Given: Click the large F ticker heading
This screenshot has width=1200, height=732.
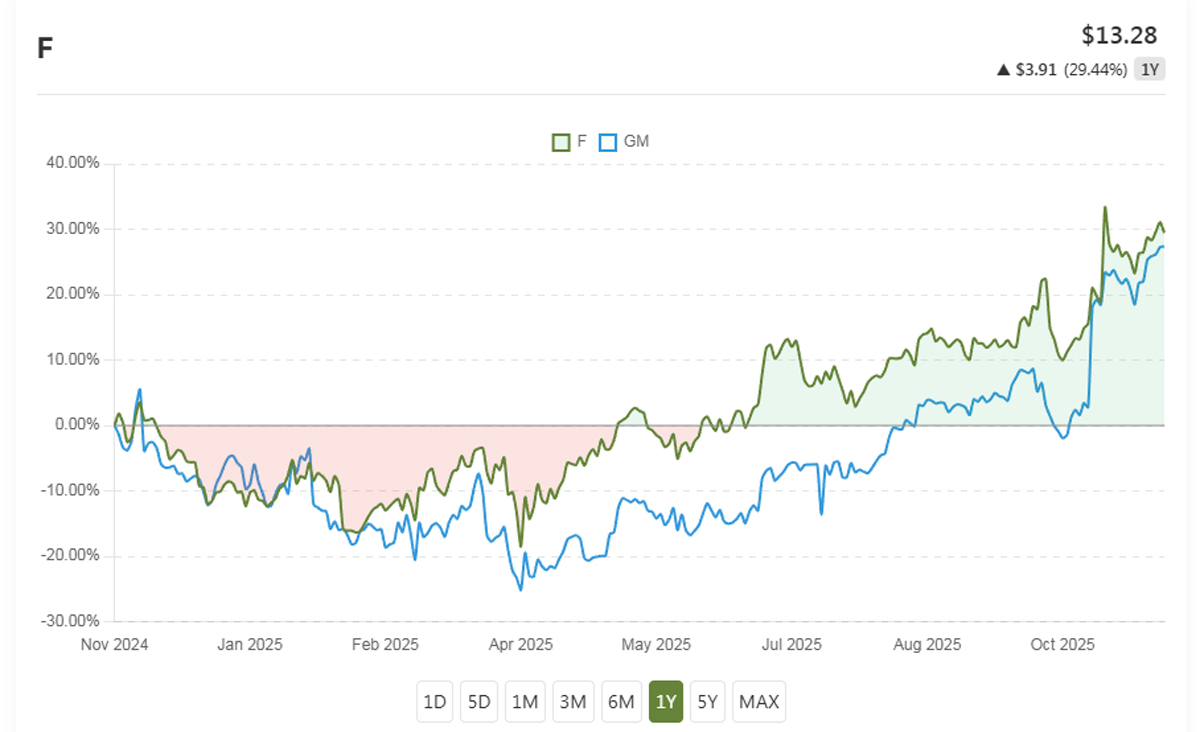Looking at the screenshot, I should [x=44, y=48].
